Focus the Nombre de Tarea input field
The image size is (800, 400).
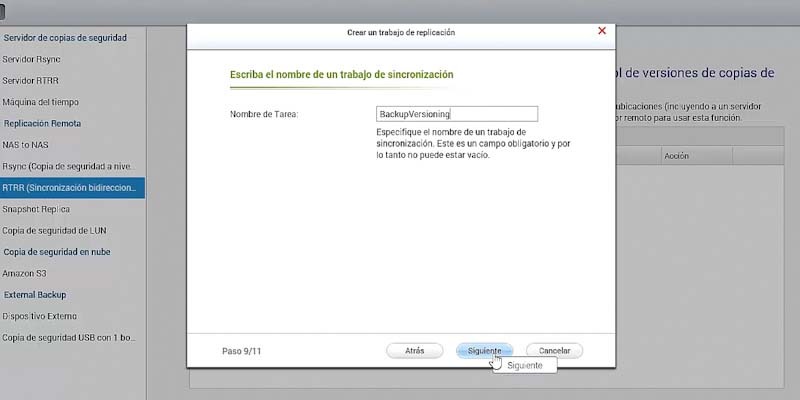[457, 114]
